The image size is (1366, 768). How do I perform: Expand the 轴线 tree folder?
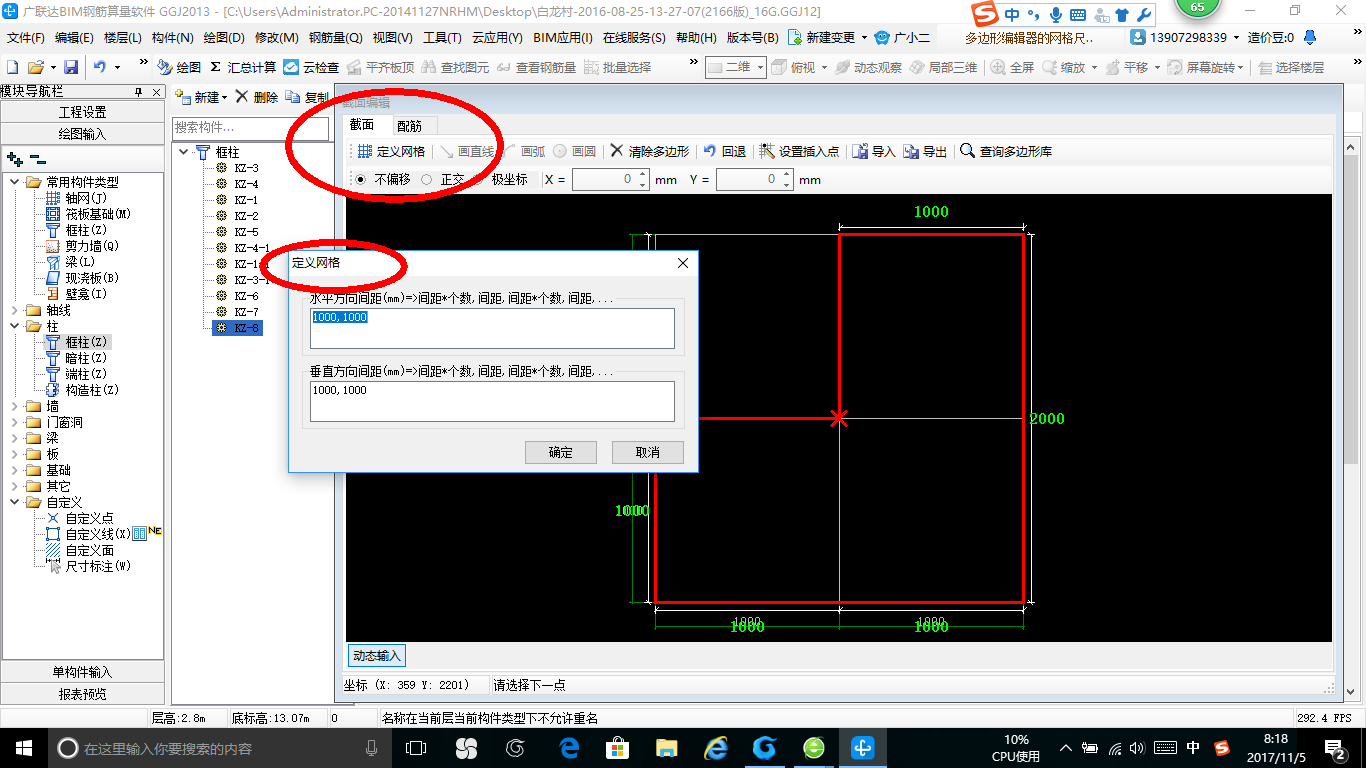(15, 310)
